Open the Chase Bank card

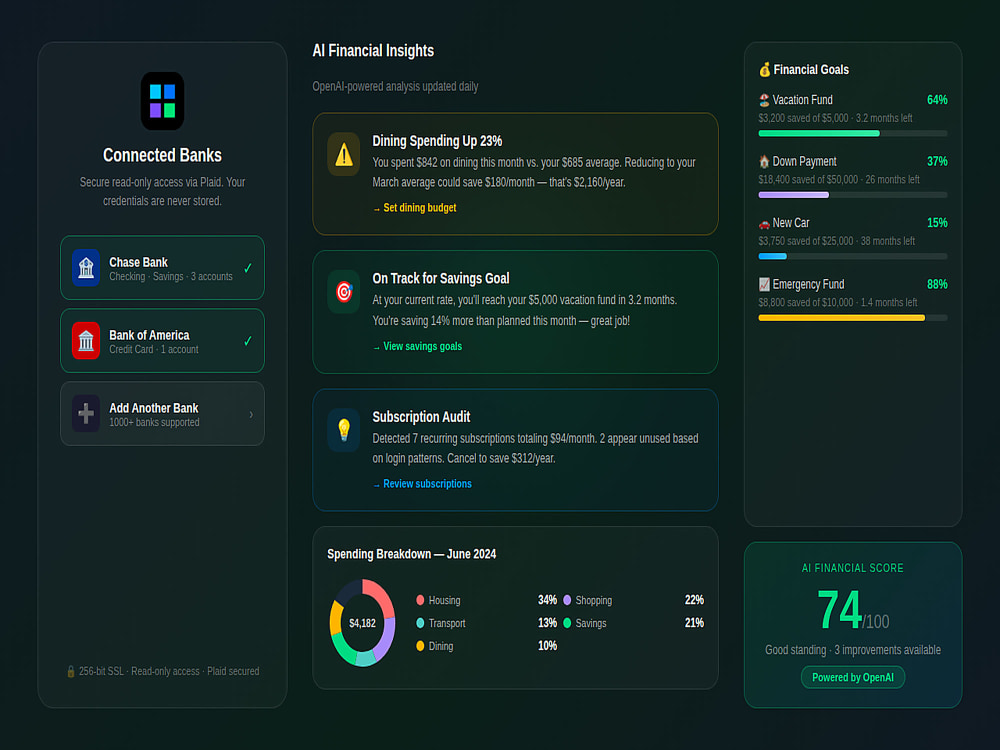tap(162, 268)
